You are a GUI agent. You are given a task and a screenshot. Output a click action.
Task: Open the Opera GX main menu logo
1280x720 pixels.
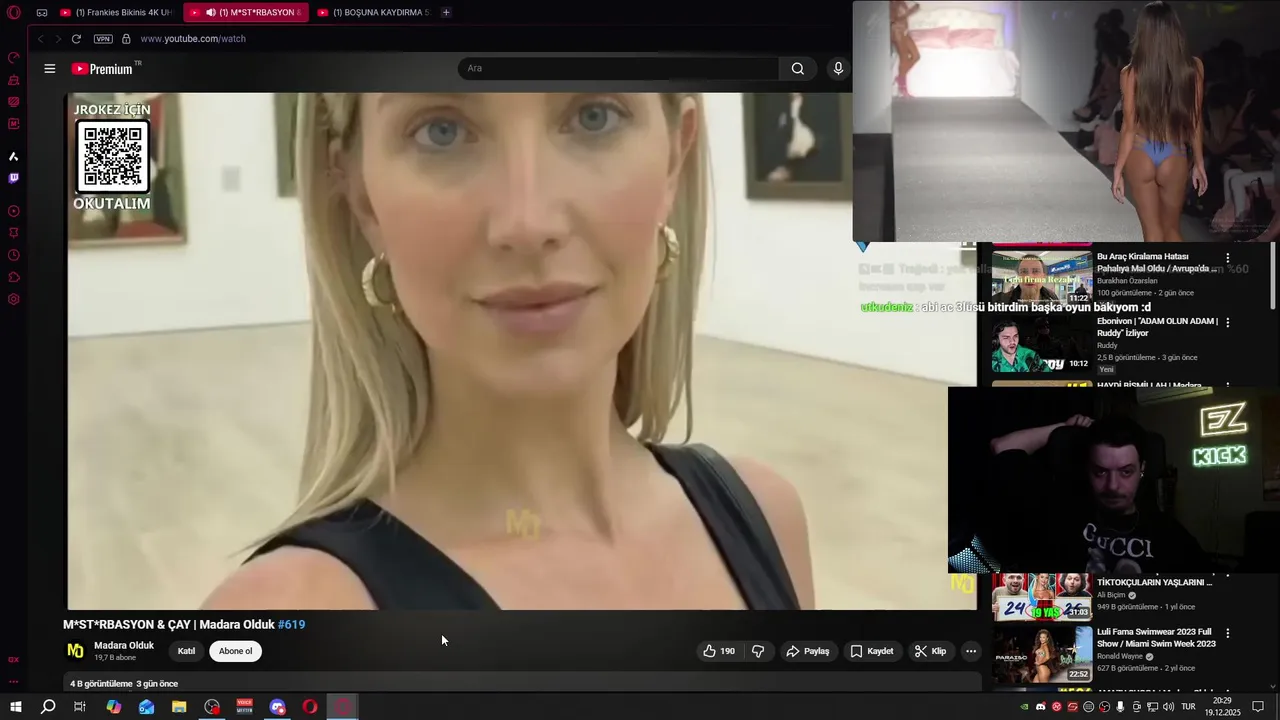tap(14, 12)
